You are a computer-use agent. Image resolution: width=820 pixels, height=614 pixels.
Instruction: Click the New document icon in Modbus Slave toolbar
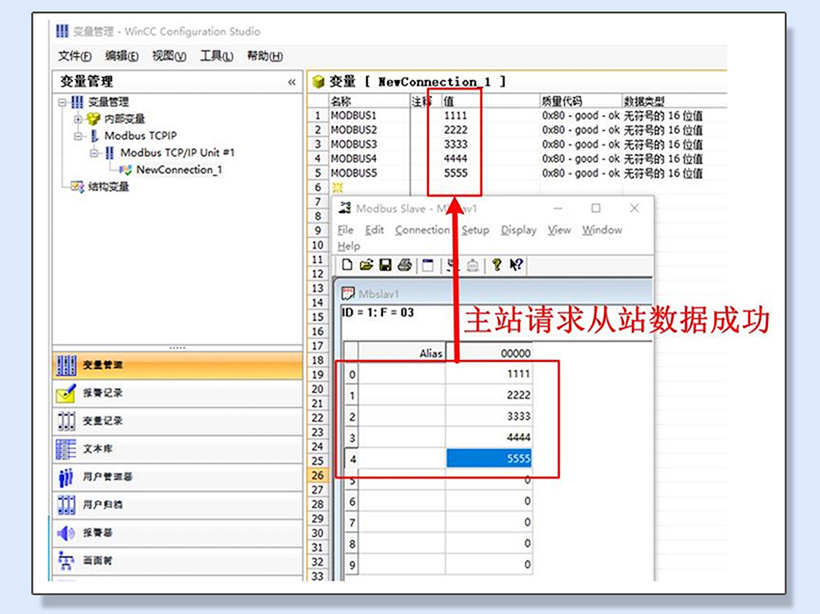pos(347,265)
